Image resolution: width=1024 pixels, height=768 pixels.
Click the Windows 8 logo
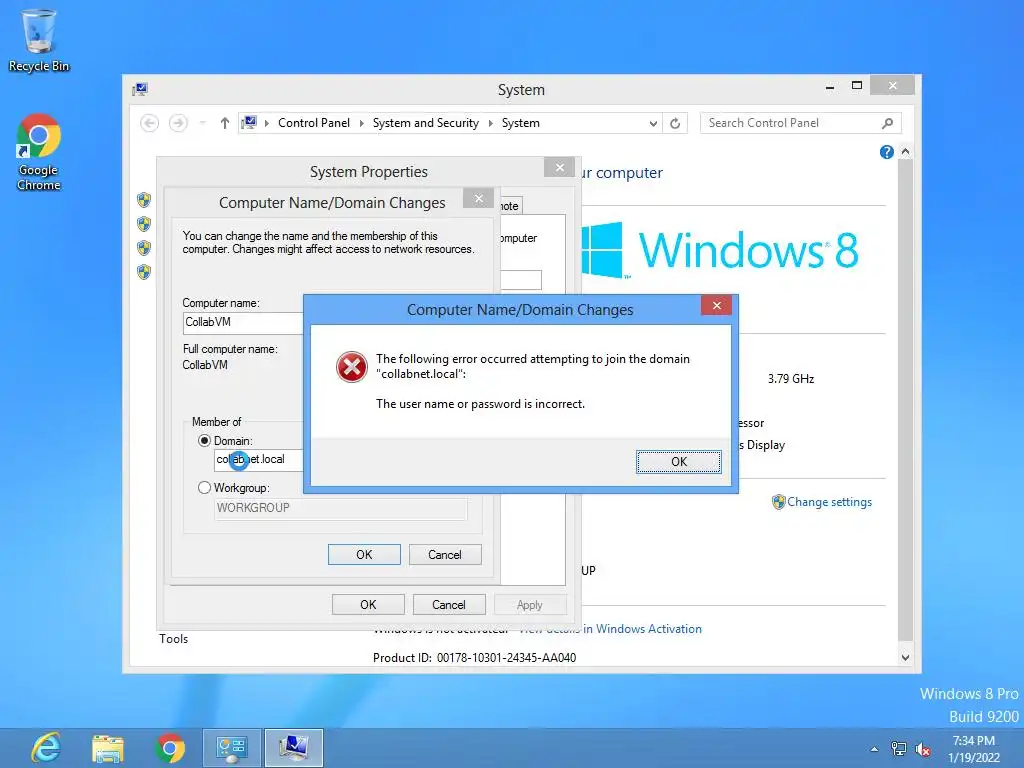(720, 250)
